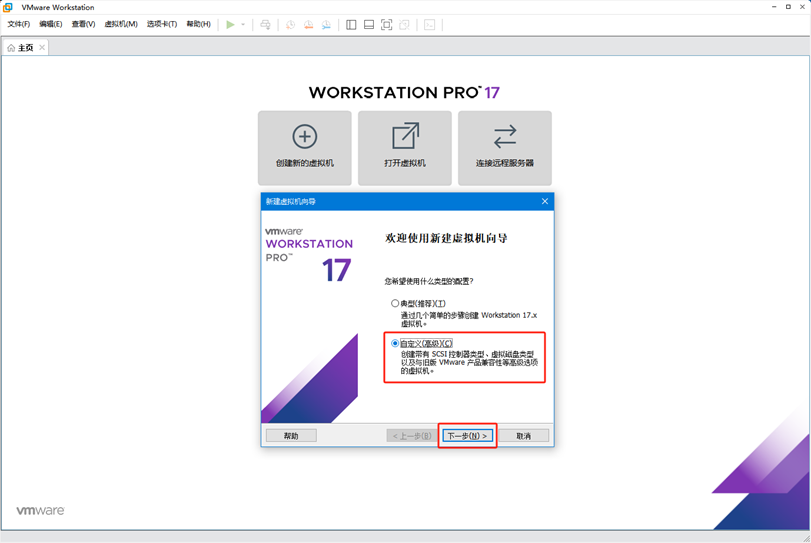The height and width of the screenshot is (543, 811).
Task: Open the 编辑(E) menu
Action: (x=50, y=24)
